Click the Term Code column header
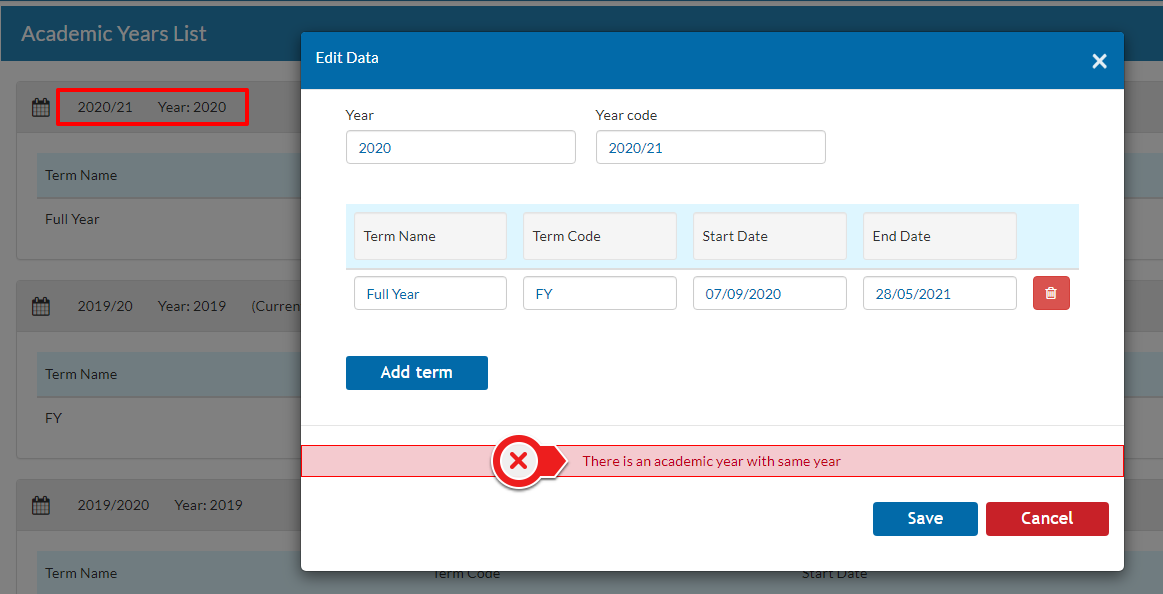The image size is (1163, 594). click(x=599, y=236)
